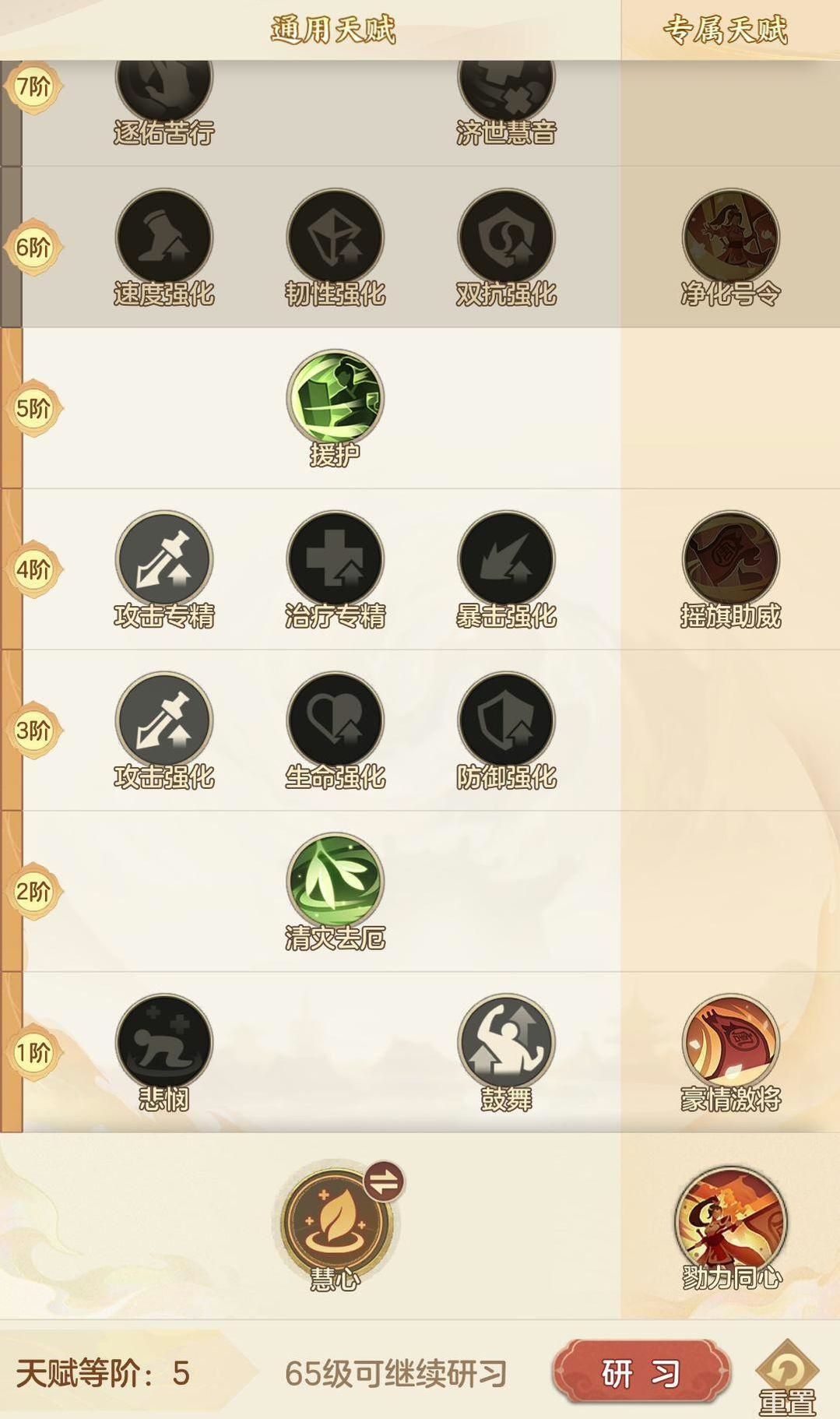Image resolution: width=840 pixels, height=1419 pixels.
Task: Switch to the 通用天赋 tab
Action: 333,30
